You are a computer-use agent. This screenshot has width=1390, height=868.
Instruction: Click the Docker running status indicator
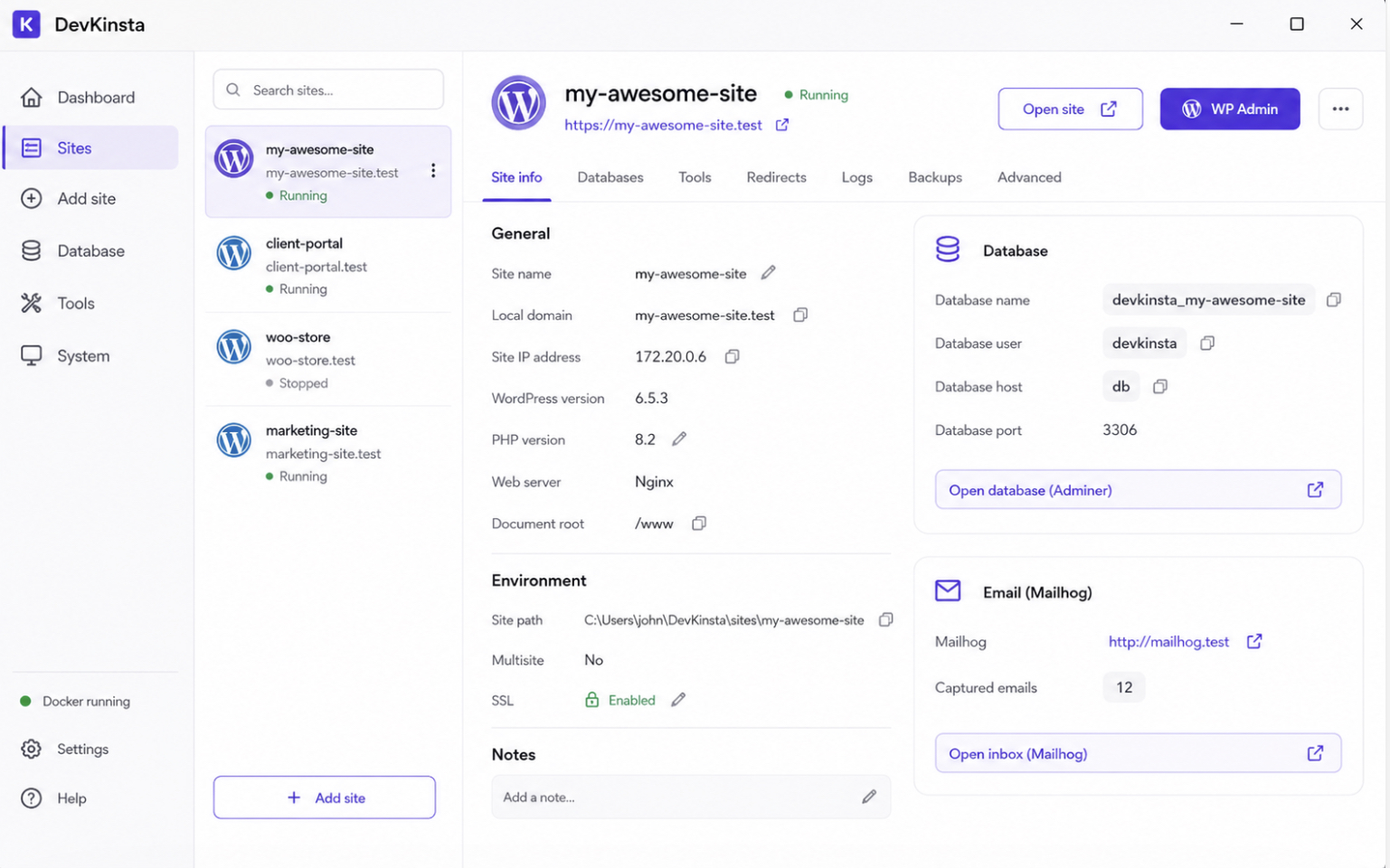pos(75,701)
